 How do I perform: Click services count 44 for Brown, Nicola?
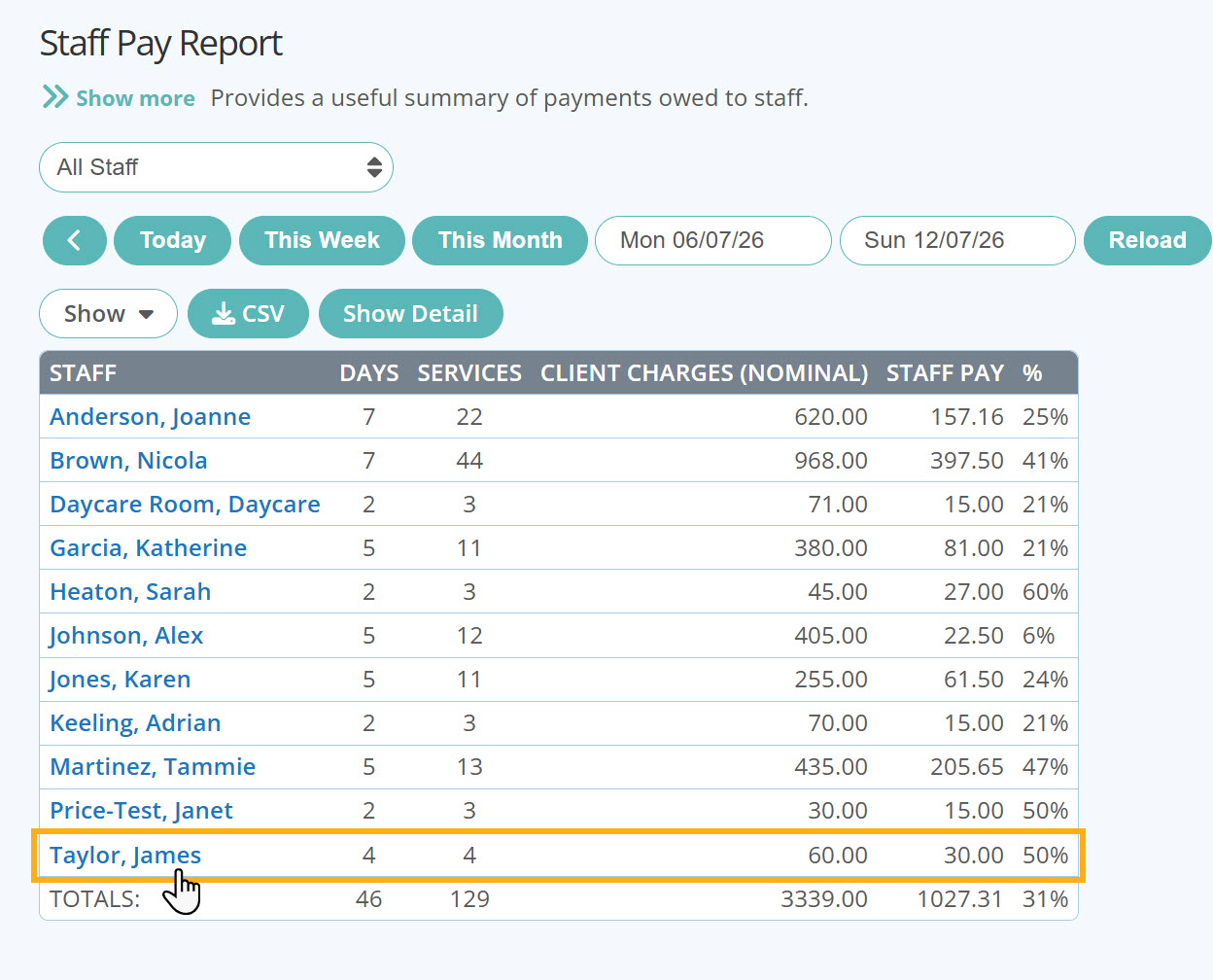pos(469,461)
